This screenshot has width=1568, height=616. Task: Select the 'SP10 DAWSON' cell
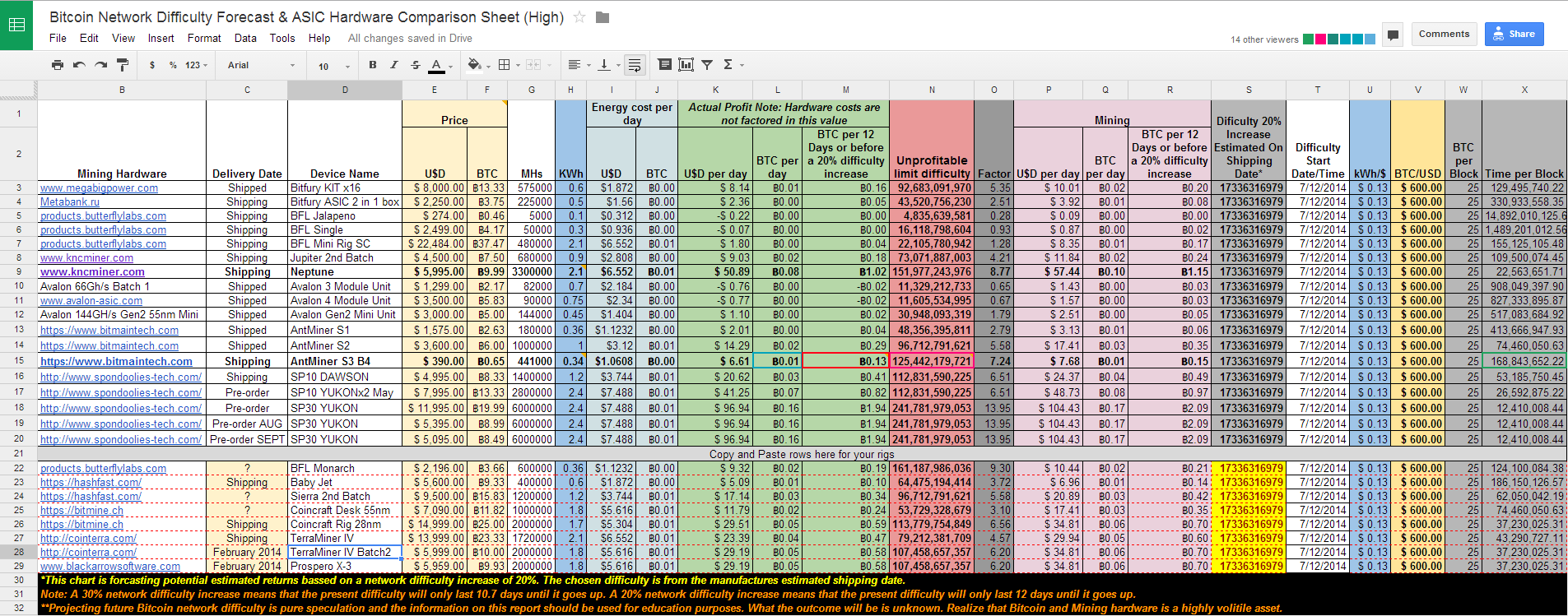point(345,377)
